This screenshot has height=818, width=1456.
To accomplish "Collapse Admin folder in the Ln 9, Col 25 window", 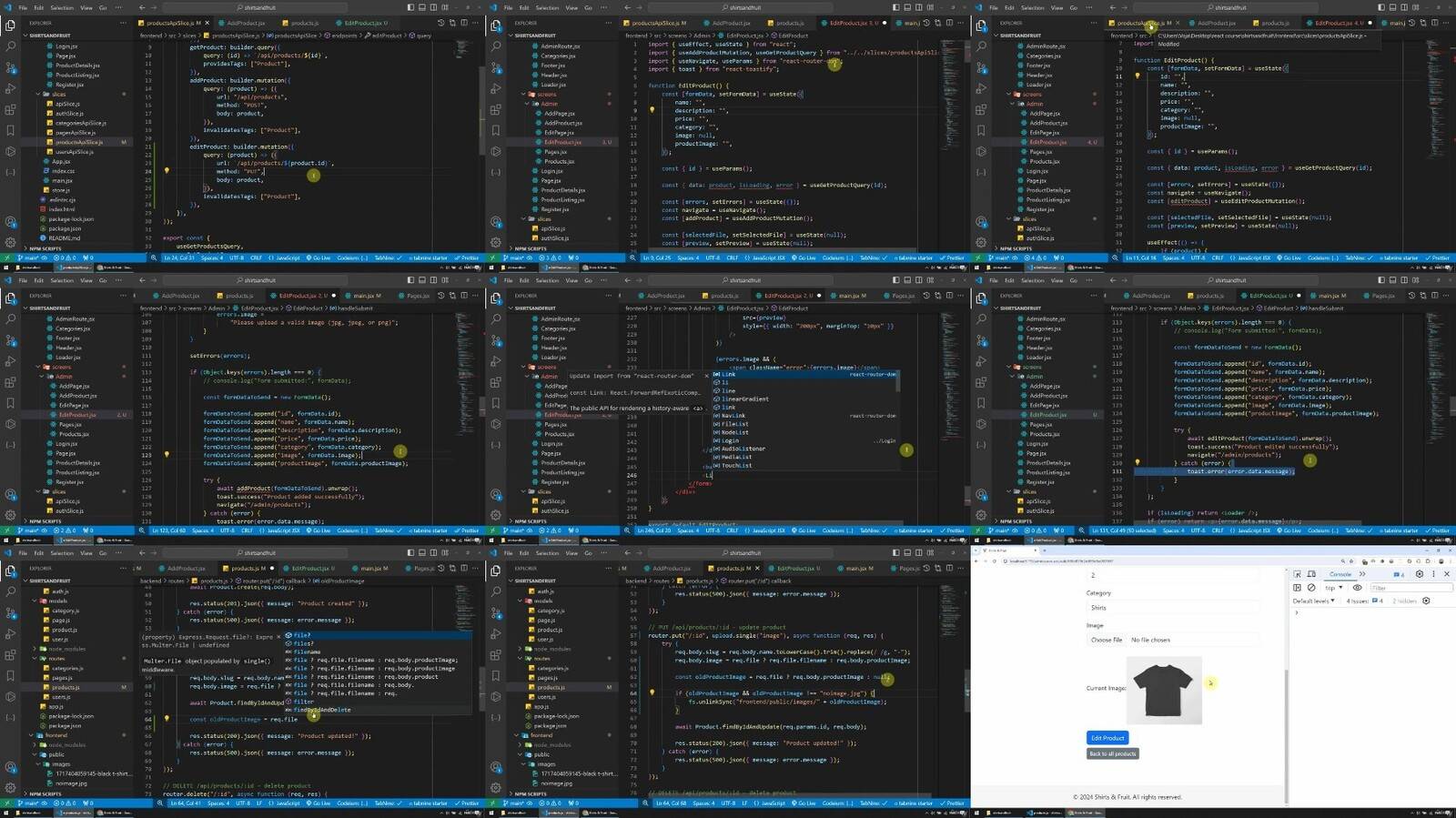I will (x=550, y=104).
